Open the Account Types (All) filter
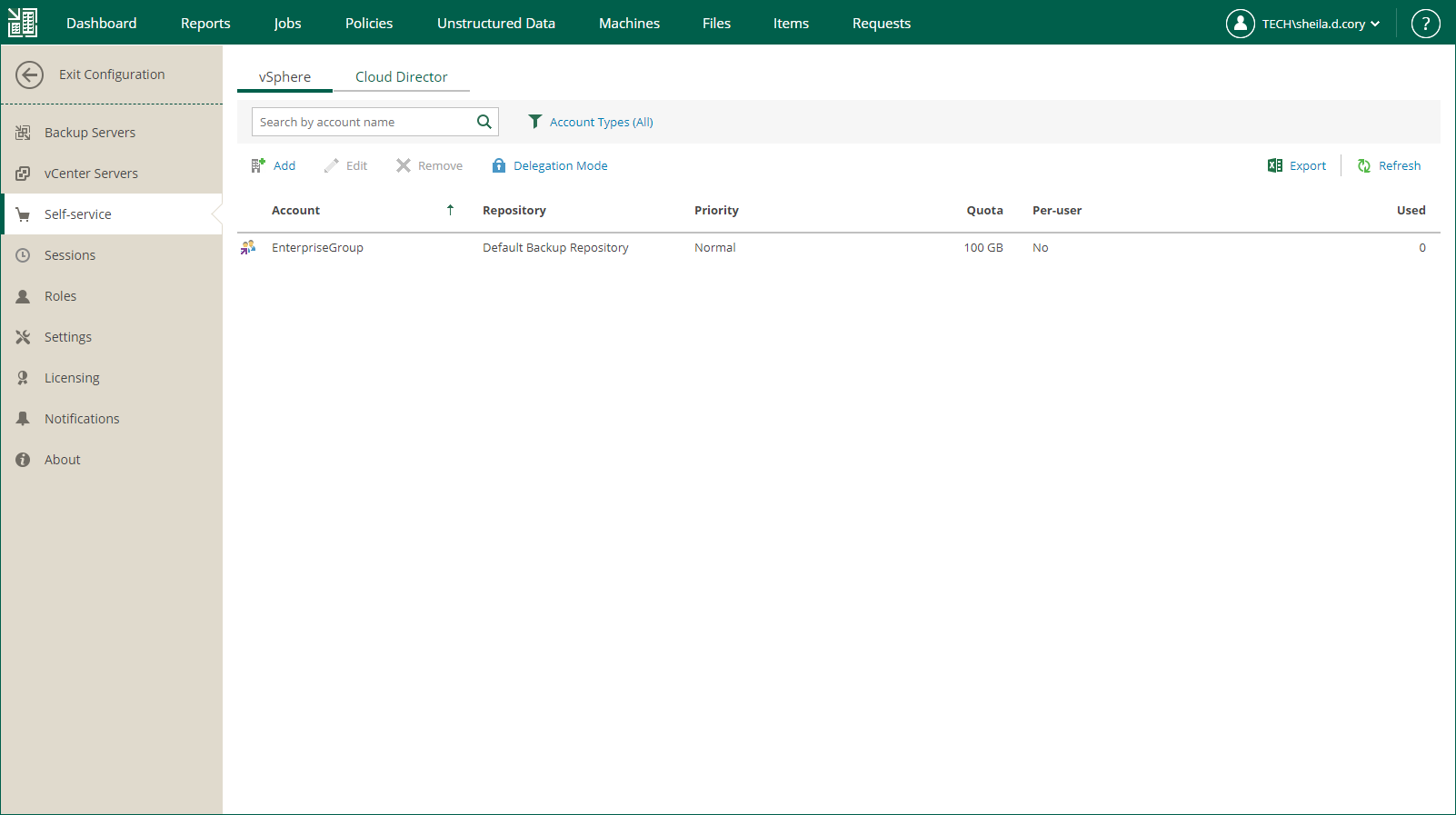1456x815 pixels. click(x=591, y=122)
